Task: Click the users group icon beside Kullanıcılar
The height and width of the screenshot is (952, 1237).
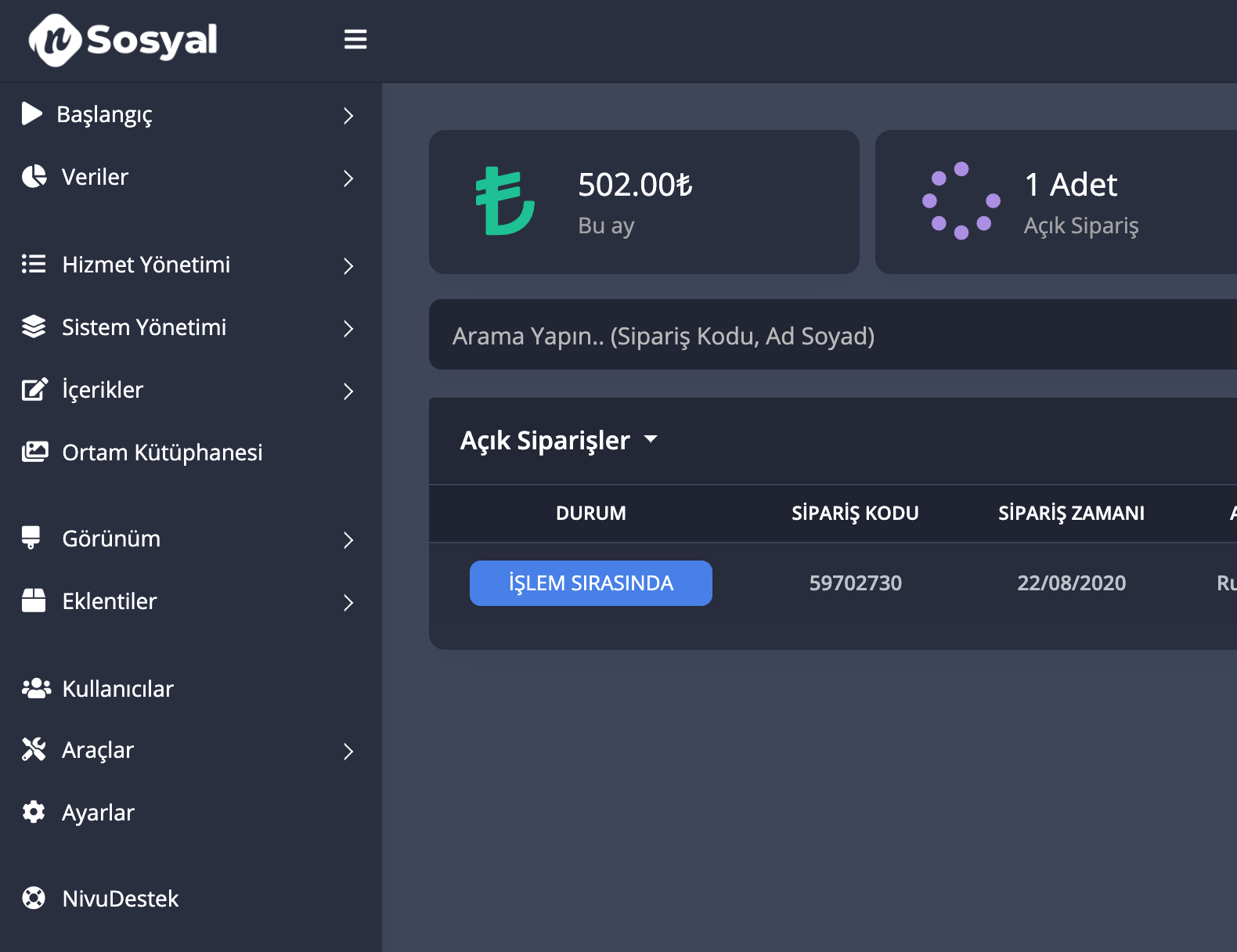Action: coord(36,688)
